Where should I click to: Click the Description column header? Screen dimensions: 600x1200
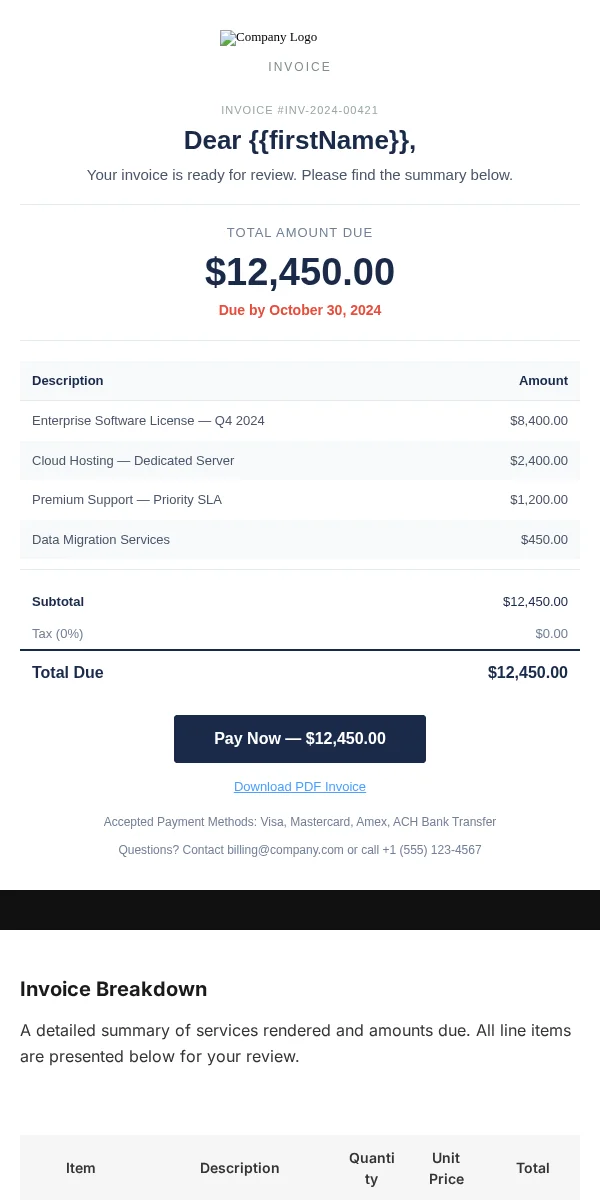pos(68,381)
